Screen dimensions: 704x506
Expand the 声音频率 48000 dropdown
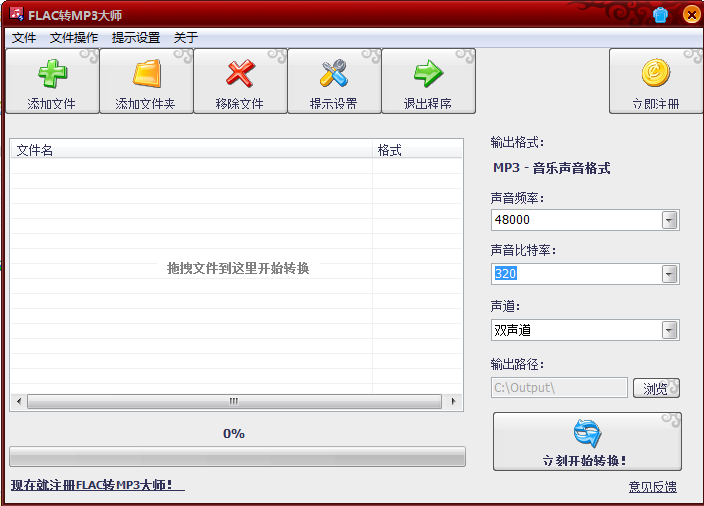(669, 220)
